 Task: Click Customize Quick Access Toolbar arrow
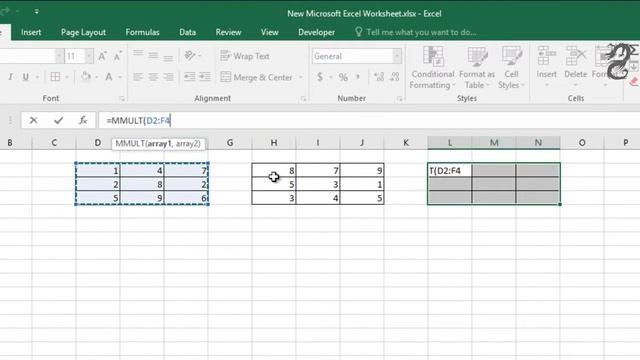37,12
